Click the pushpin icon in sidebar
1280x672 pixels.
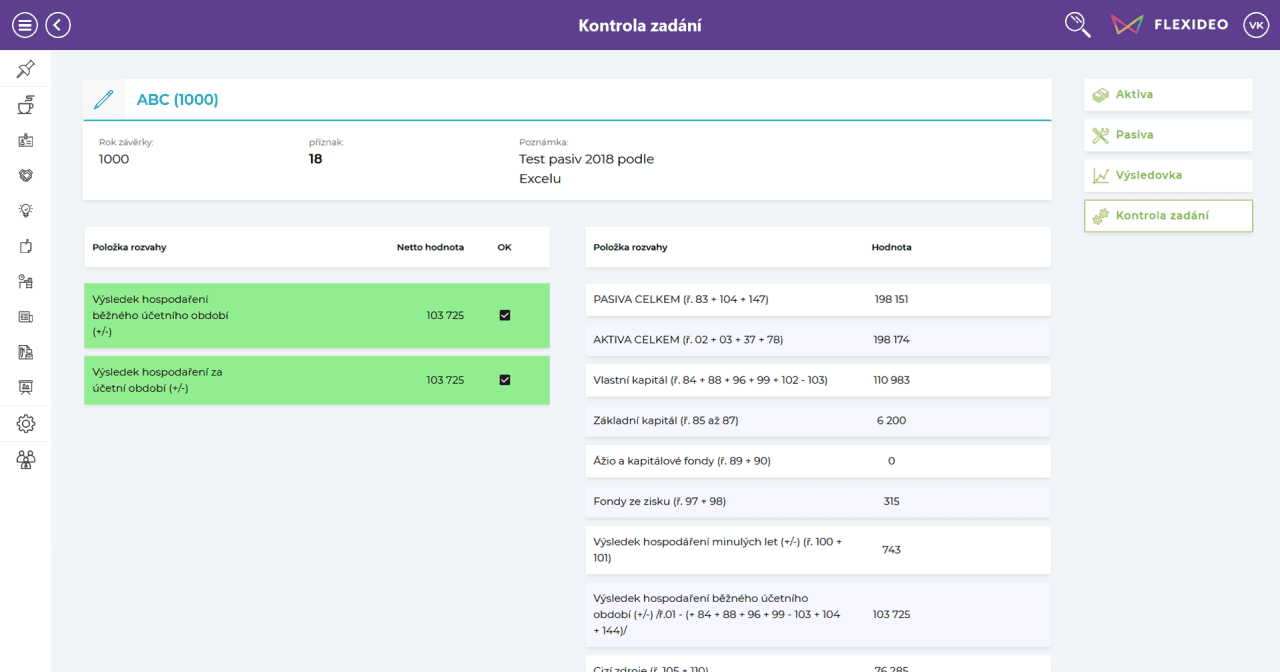point(26,69)
